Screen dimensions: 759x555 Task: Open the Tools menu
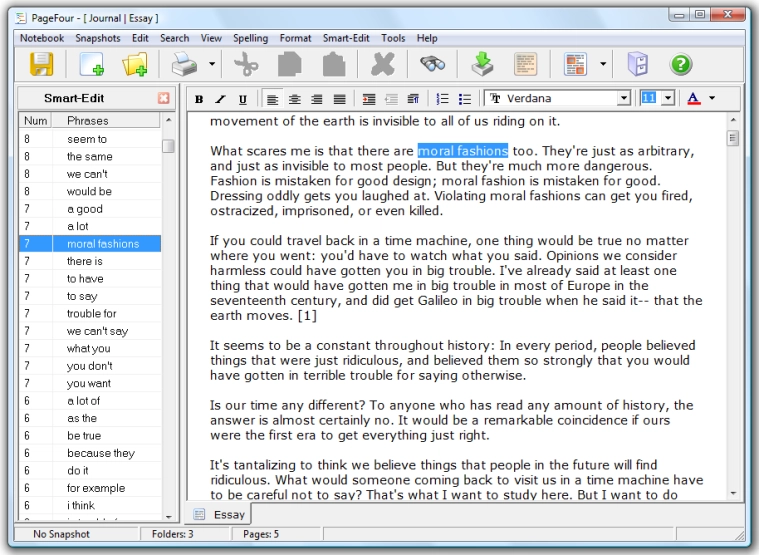click(x=393, y=38)
